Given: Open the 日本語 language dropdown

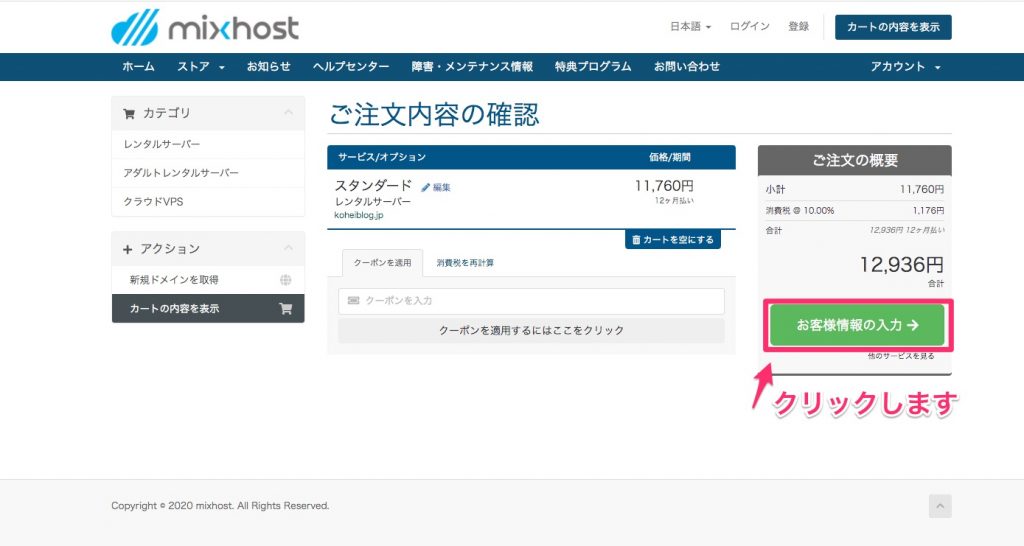Looking at the screenshot, I should point(690,27).
